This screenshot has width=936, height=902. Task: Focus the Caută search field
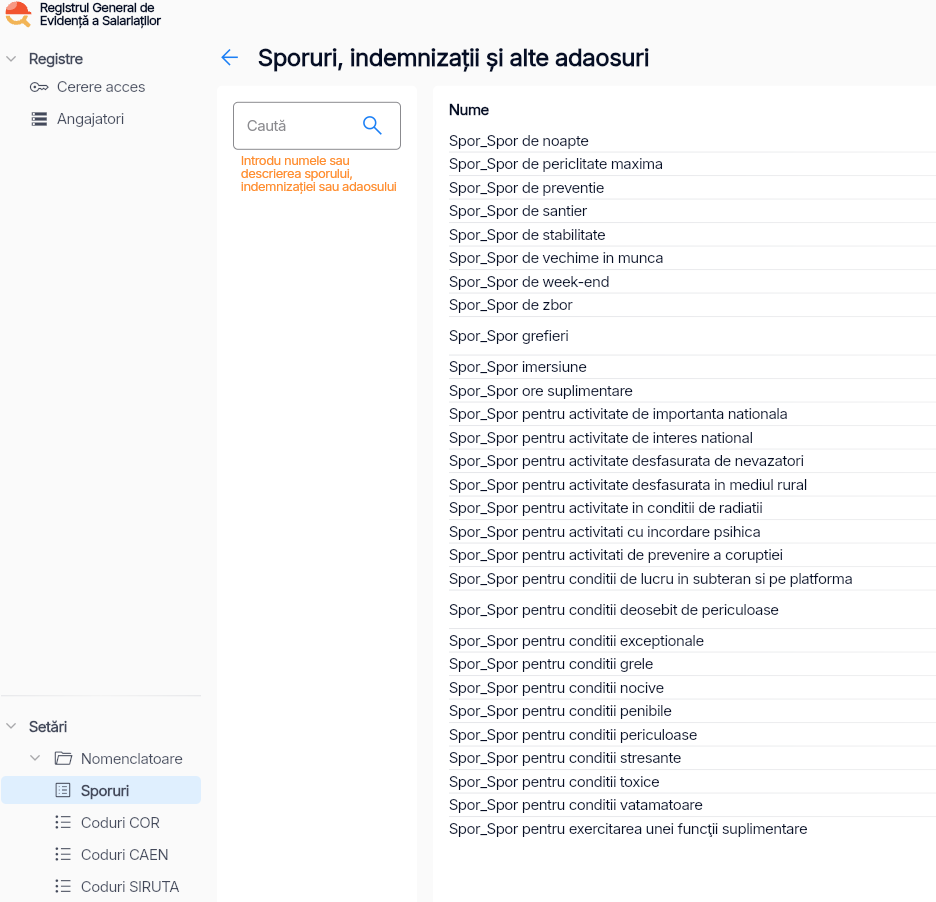point(295,126)
